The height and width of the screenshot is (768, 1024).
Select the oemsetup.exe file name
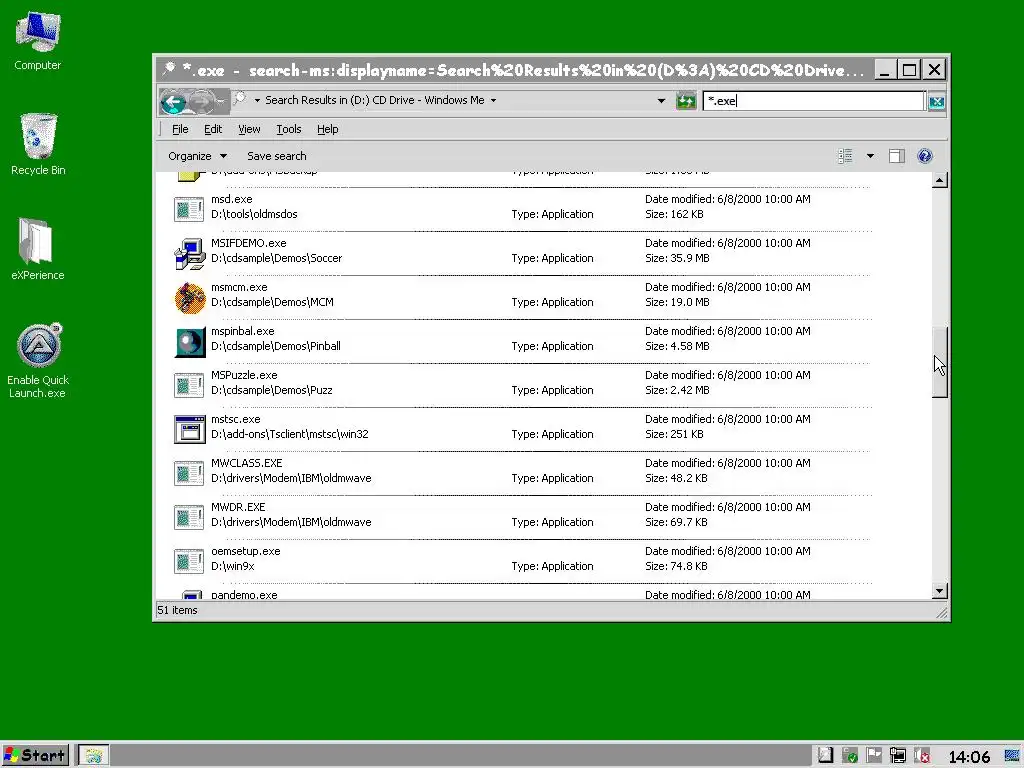[x=245, y=551]
